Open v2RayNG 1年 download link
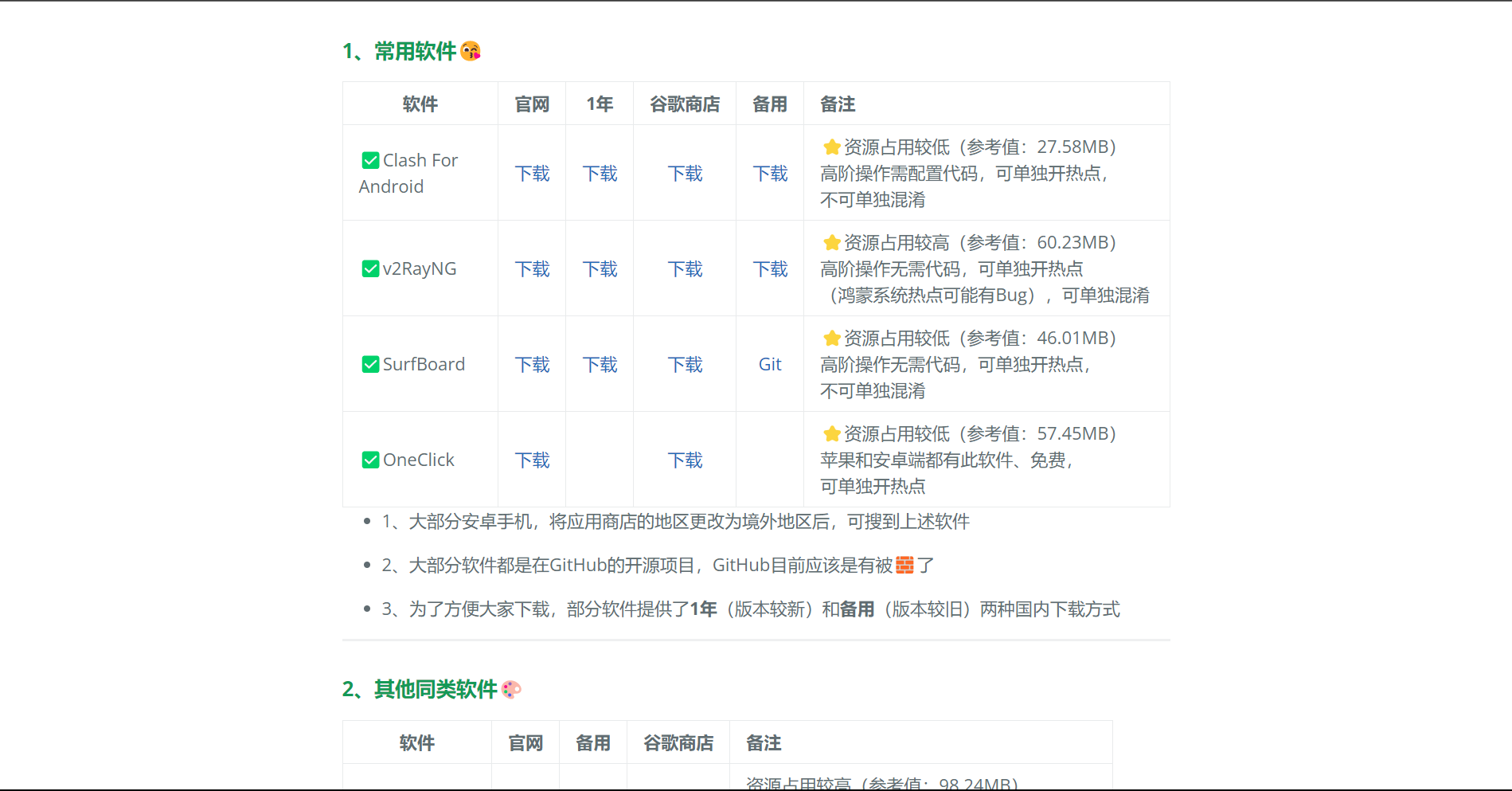 point(600,268)
